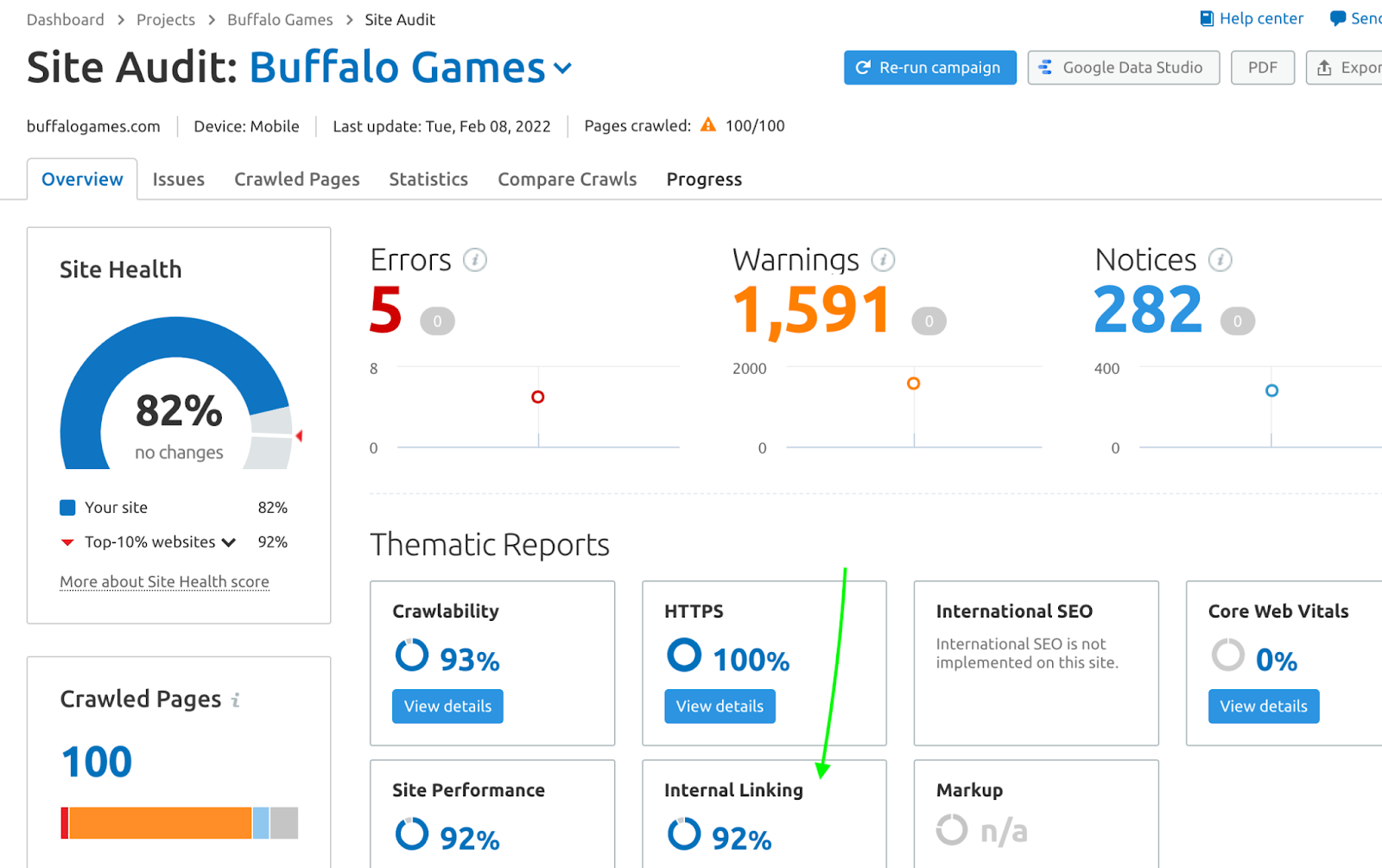Click the Errors change badge showing 0
Viewport: 1382px width, 868px height.
point(437,321)
